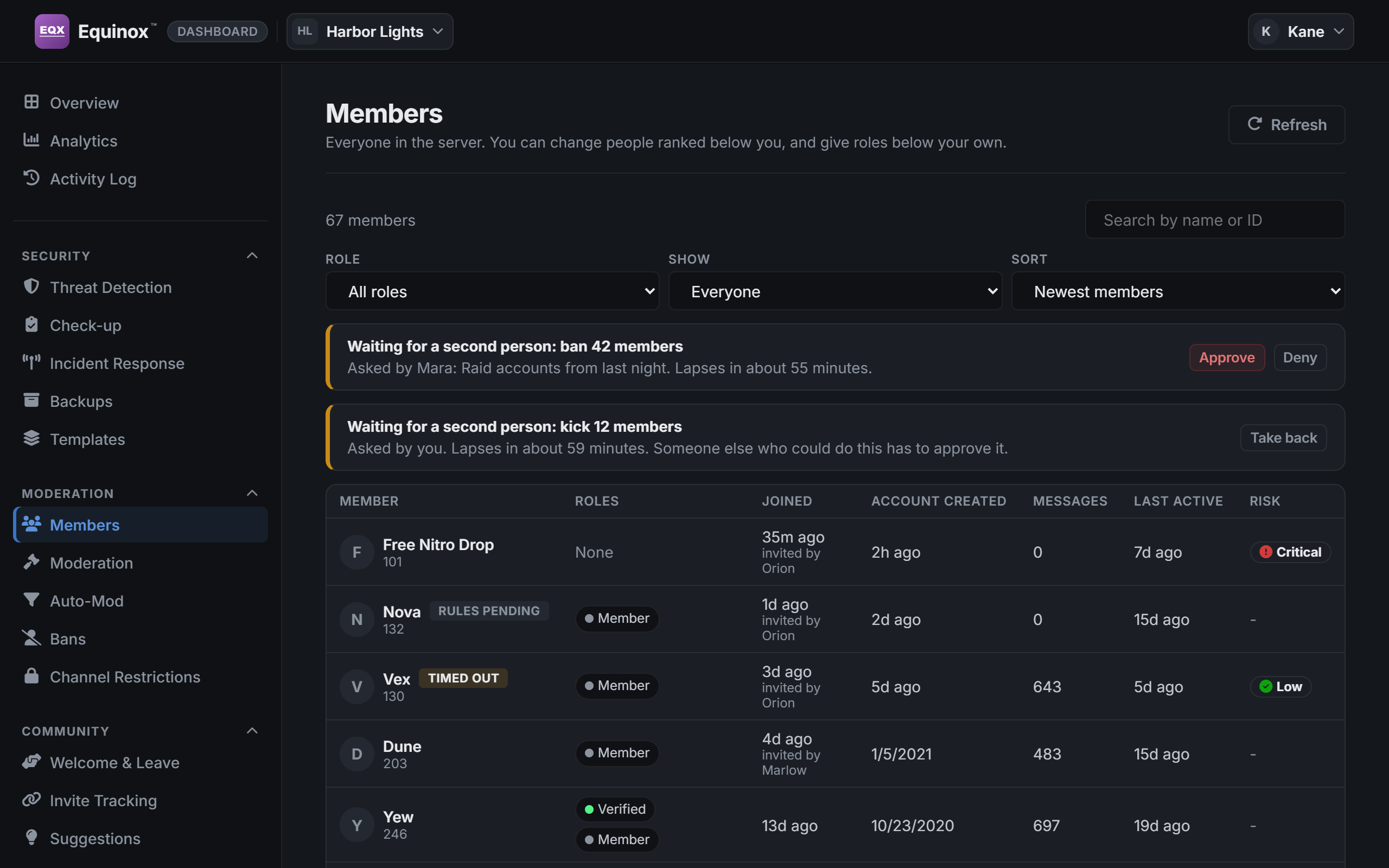Click the Verified role chip on Yew

click(x=615, y=809)
